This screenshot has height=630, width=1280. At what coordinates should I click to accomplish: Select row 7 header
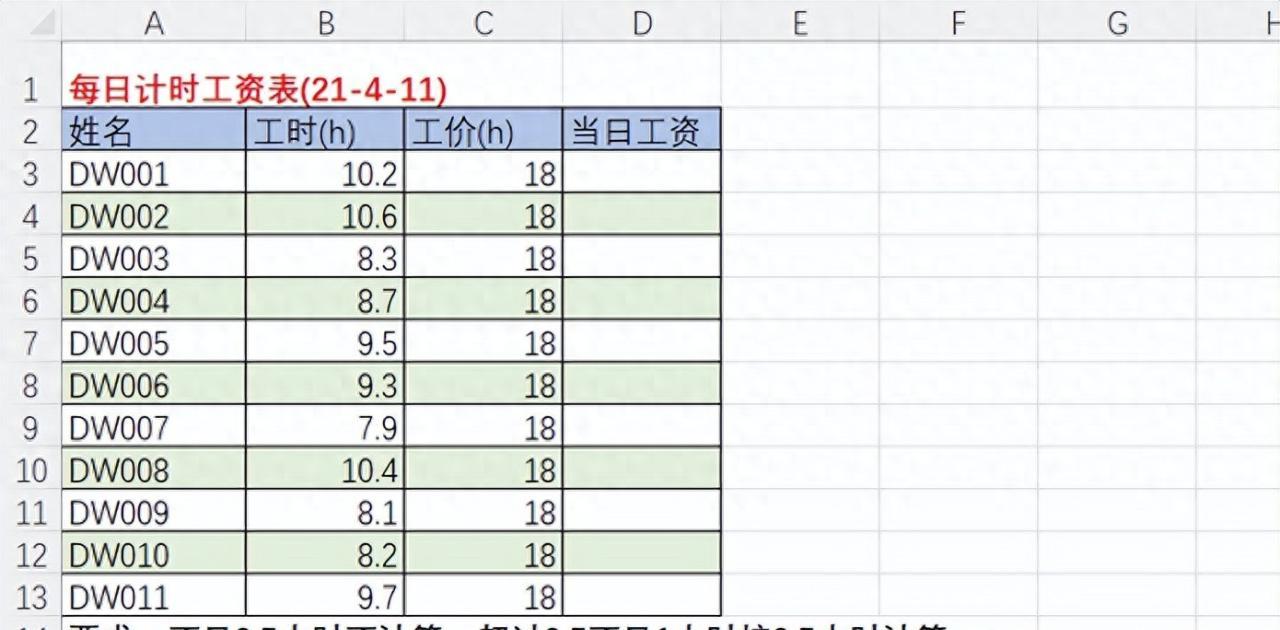[31, 342]
